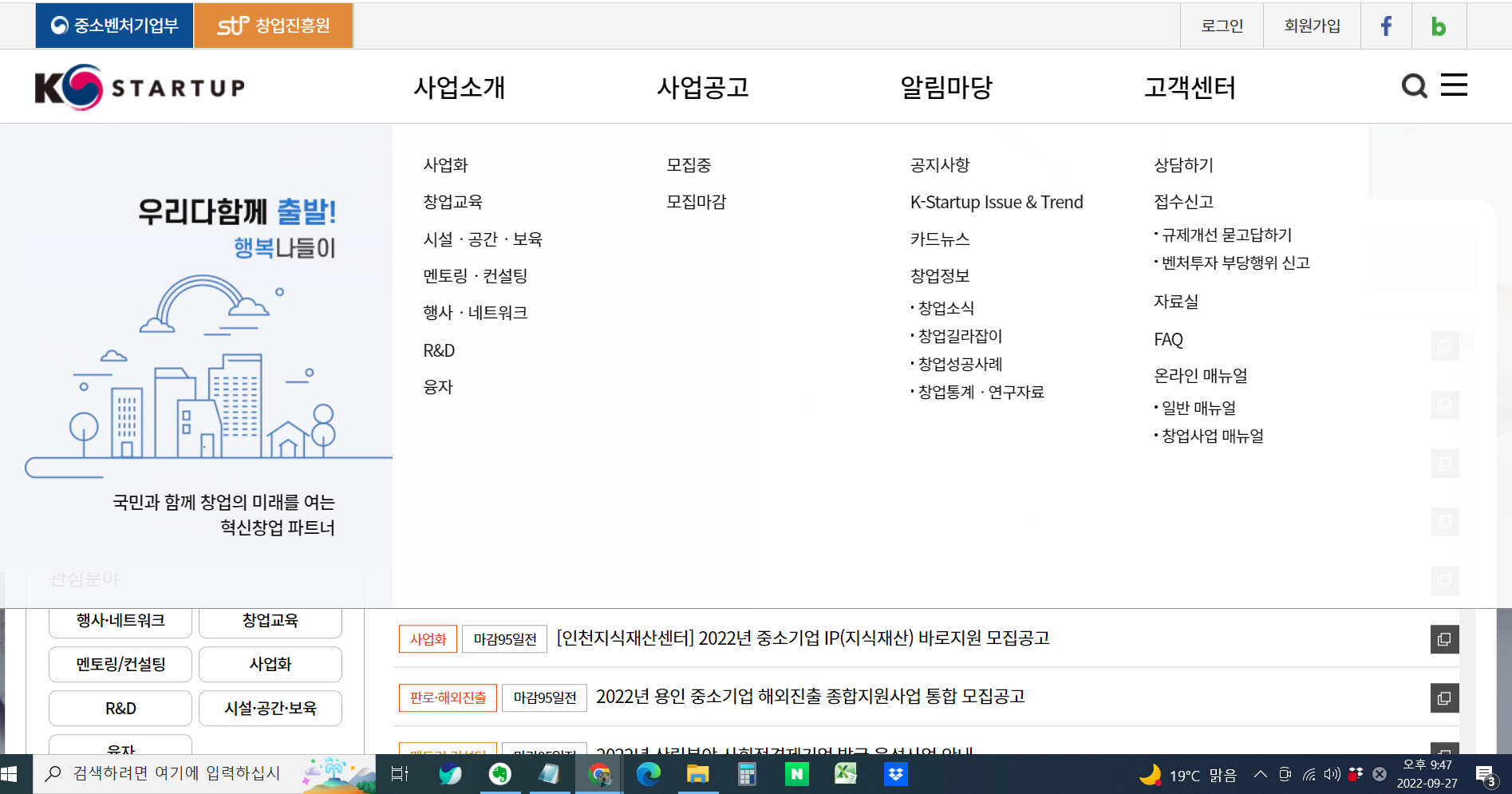Screen dimensions: 1512x794
Task: Toggle 시설·공간·보육 interest filter
Action: pyautogui.click(x=270, y=709)
